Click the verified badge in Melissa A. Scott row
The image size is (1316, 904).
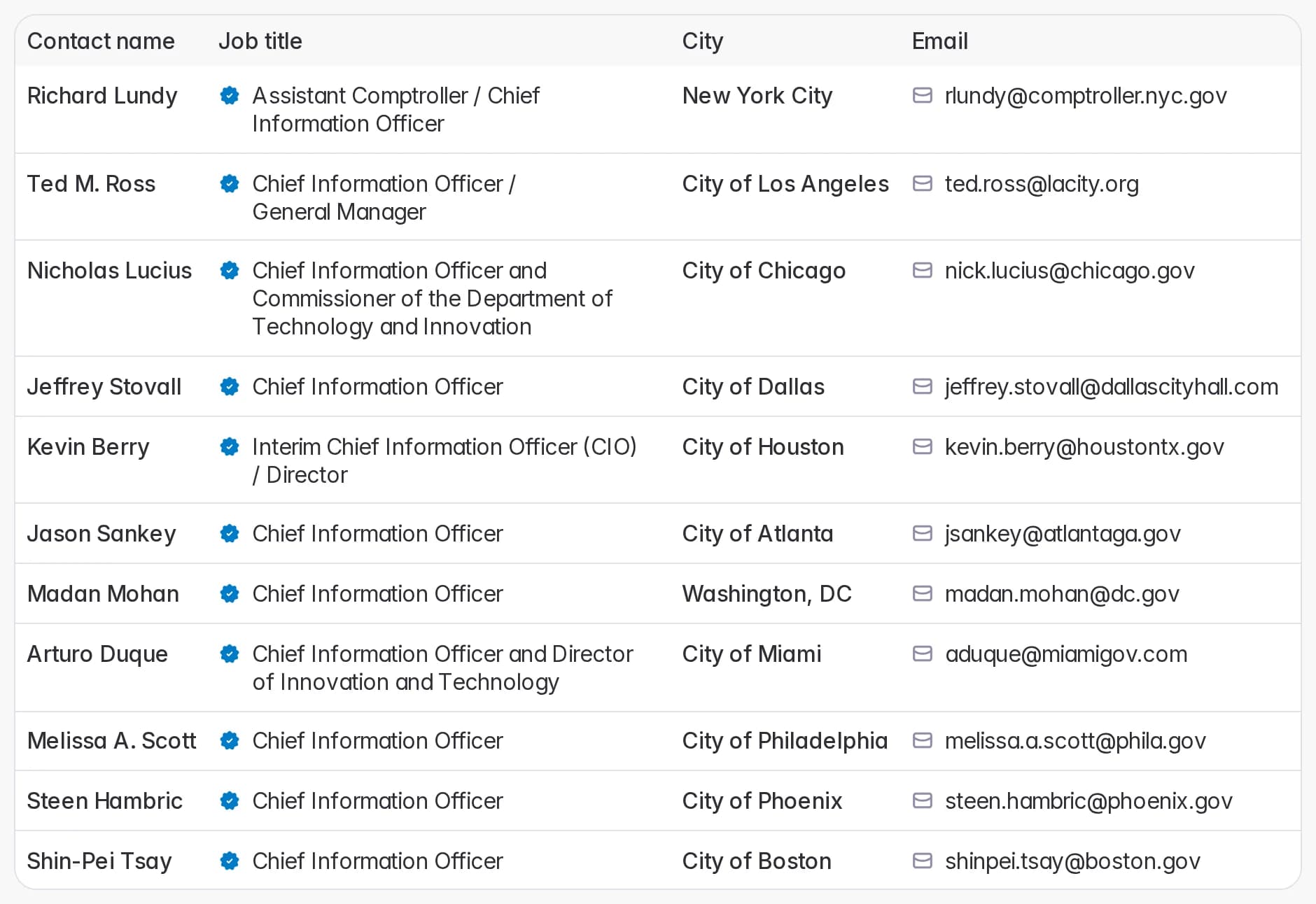point(230,740)
